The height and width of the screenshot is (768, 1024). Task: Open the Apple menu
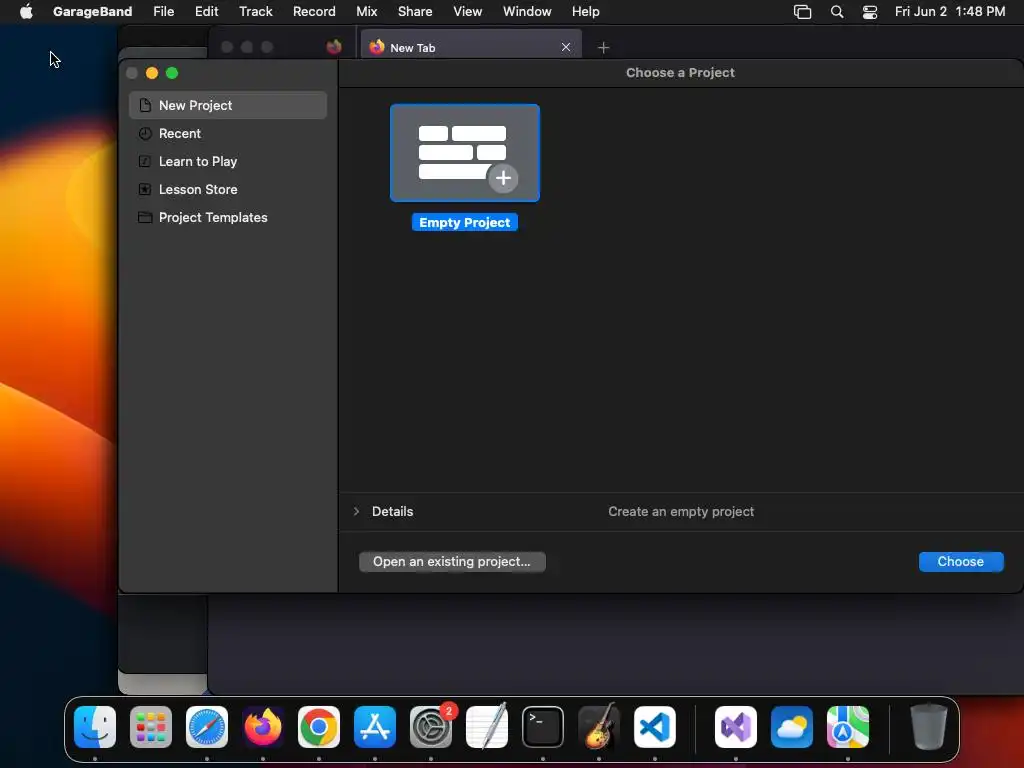pyautogui.click(x=26, y=11)
